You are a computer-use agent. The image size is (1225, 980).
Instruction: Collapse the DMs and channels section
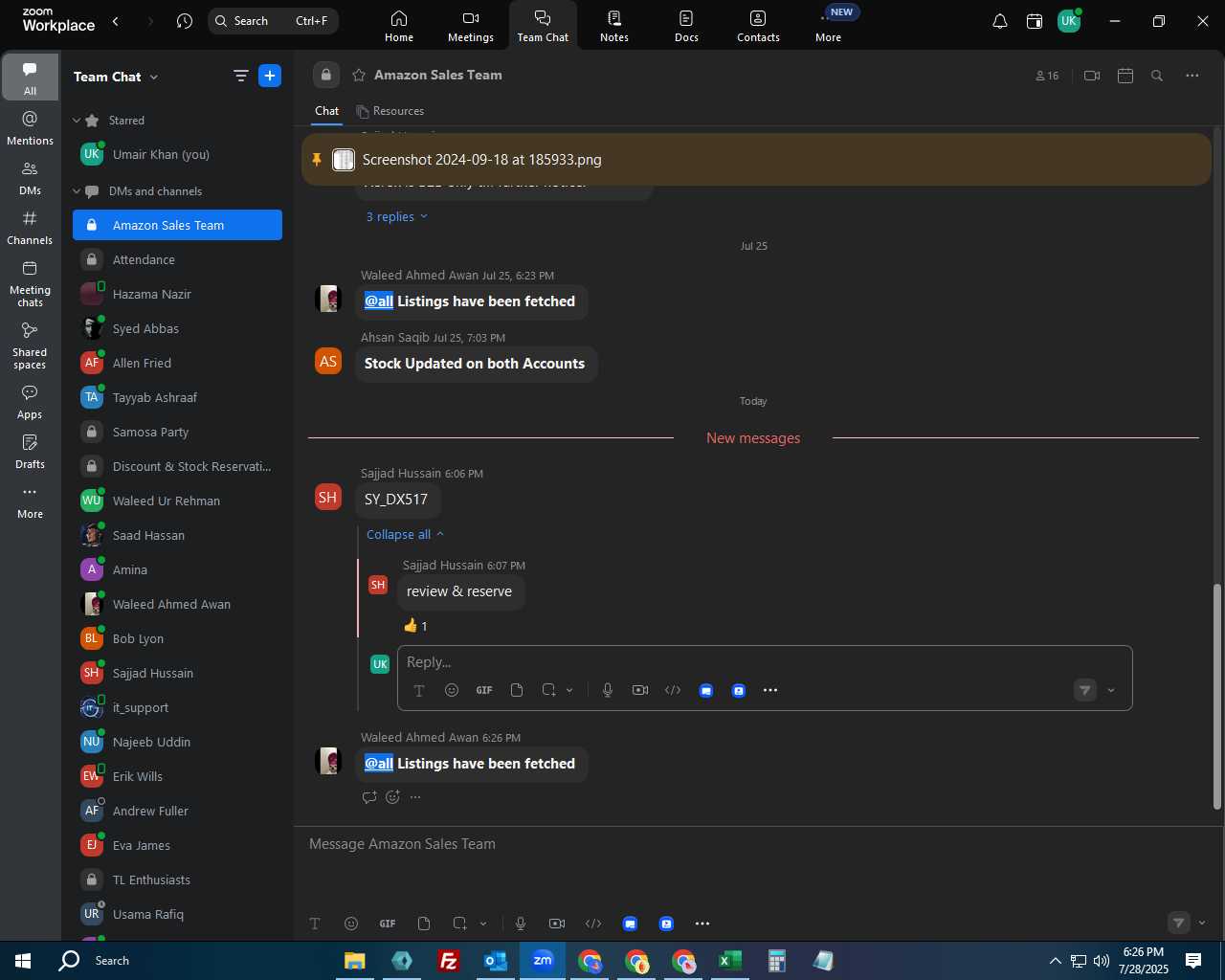click(77, 191)
